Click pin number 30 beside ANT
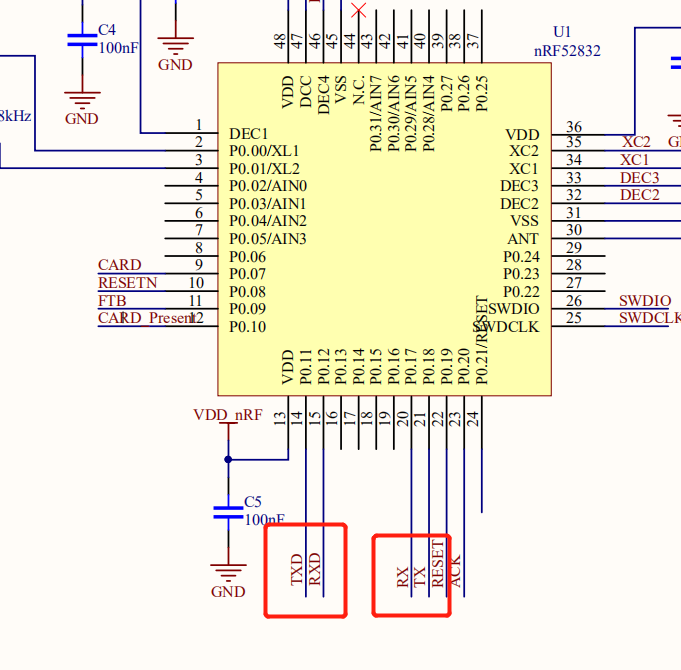Viewport: 681px width, 670px height. [x=574, y=230]
